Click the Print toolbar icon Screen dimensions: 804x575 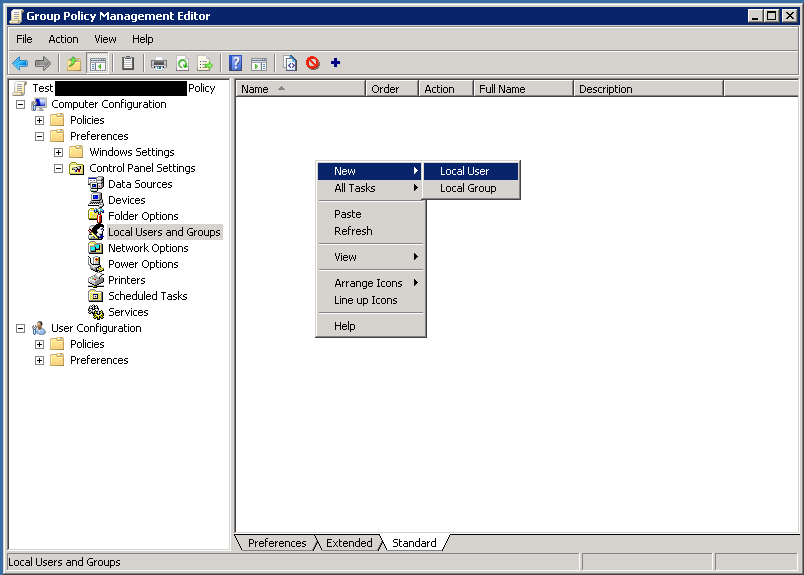[x=159, y=64]
